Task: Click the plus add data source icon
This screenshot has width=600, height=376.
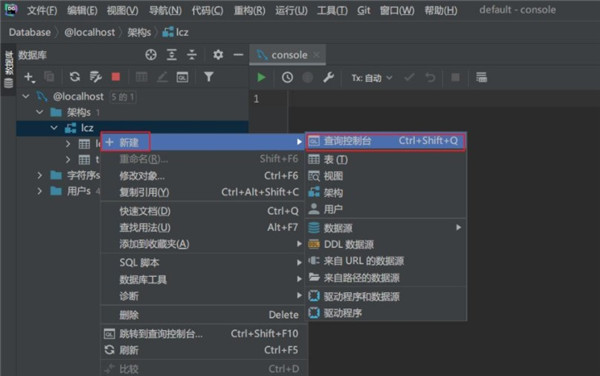Action: click(x=29, y=77)
